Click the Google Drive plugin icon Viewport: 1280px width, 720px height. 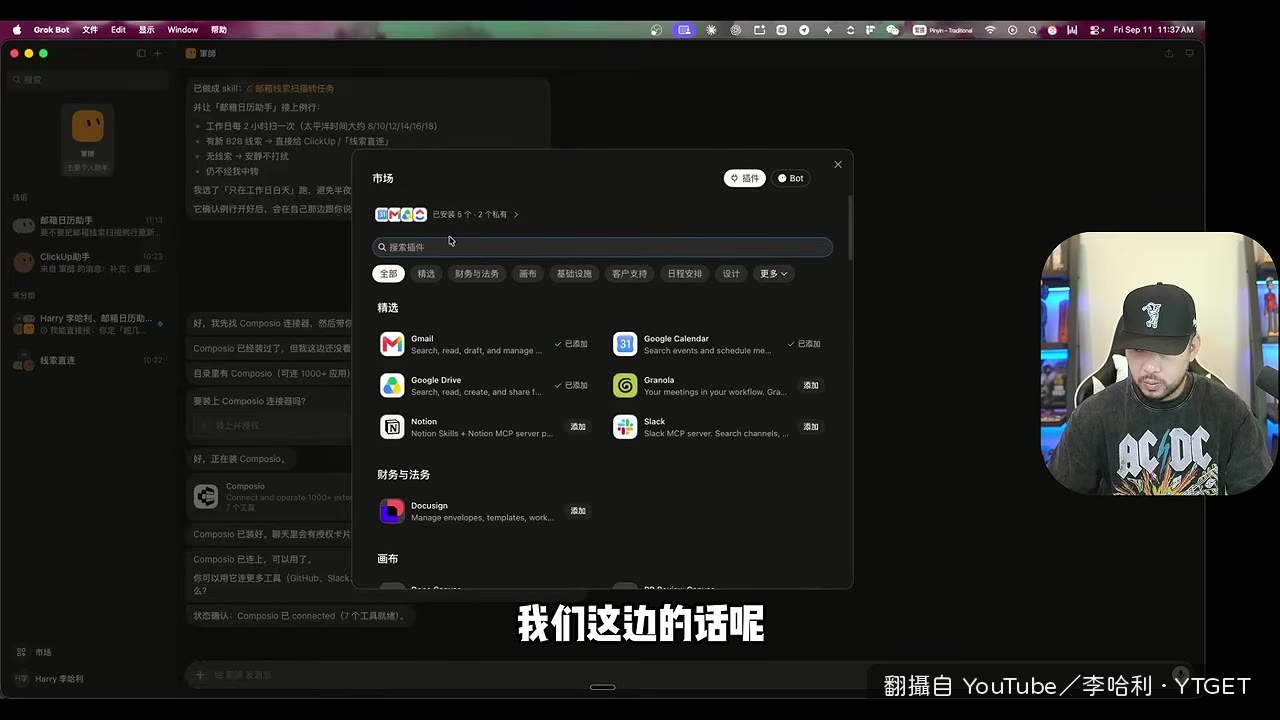point(392,385)
